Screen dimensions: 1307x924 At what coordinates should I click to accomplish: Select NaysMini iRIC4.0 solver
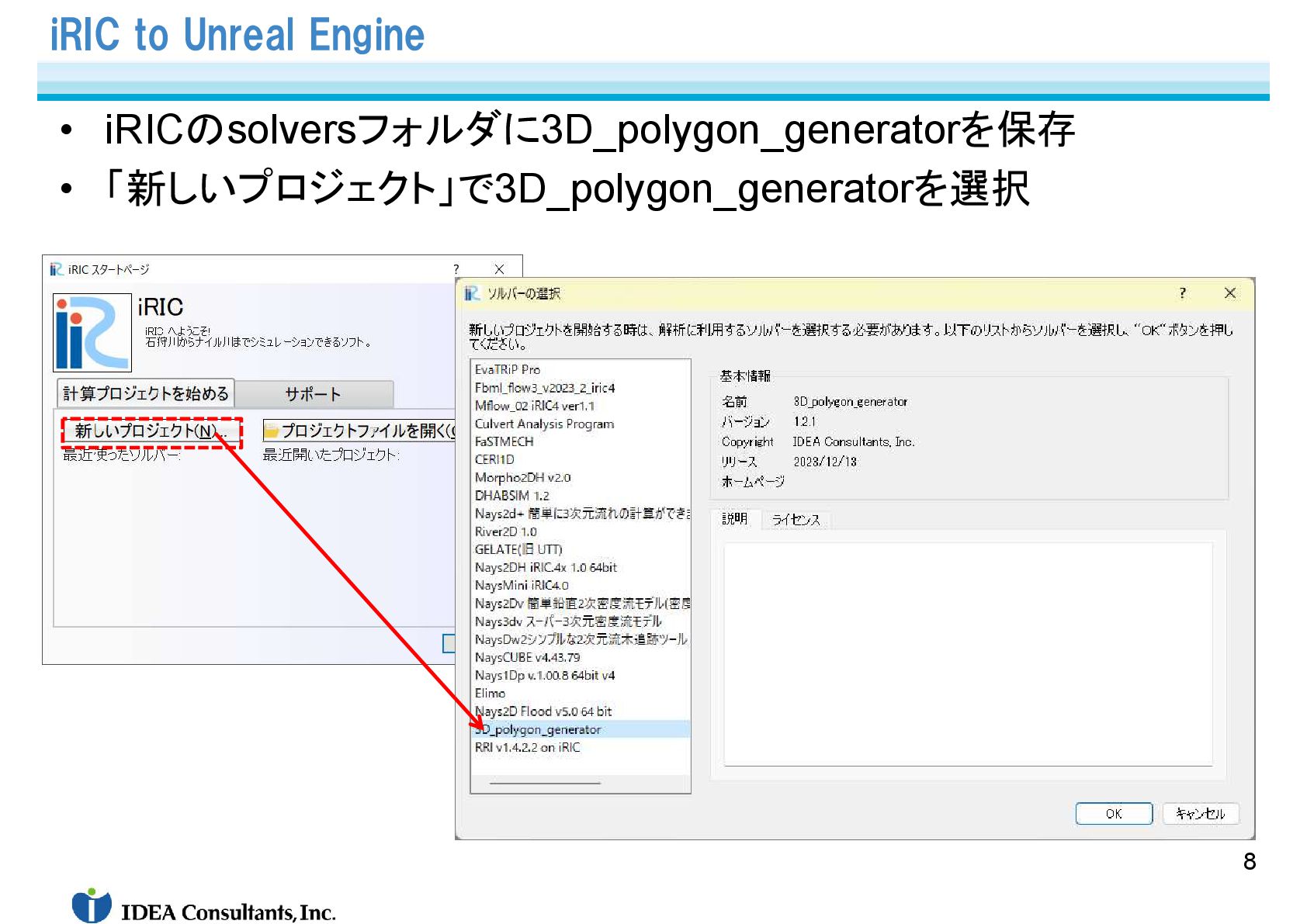(x=581, y=586)
